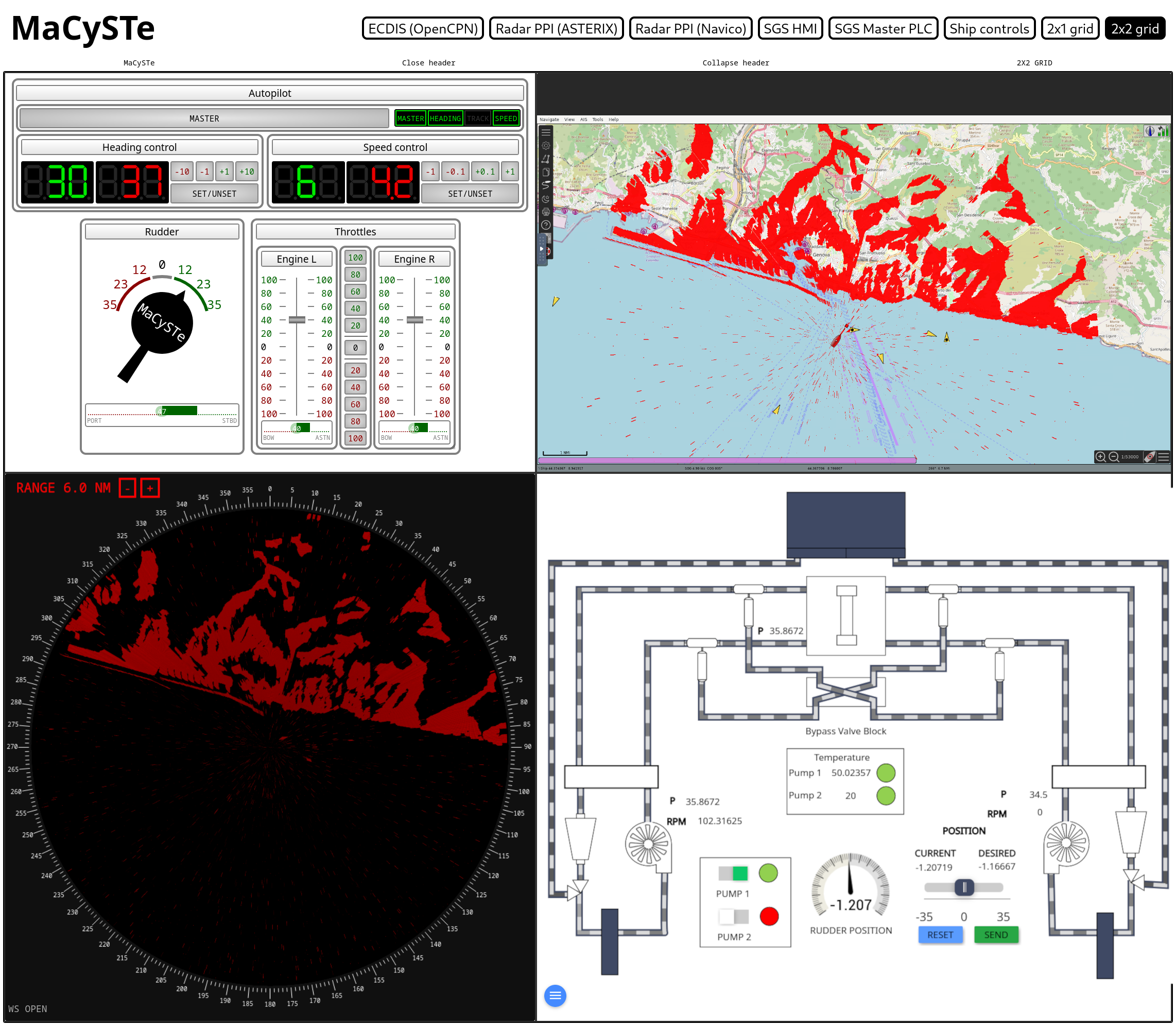Click the auto-follow ship icon

pyautogui.click(x=1149, y=457)
